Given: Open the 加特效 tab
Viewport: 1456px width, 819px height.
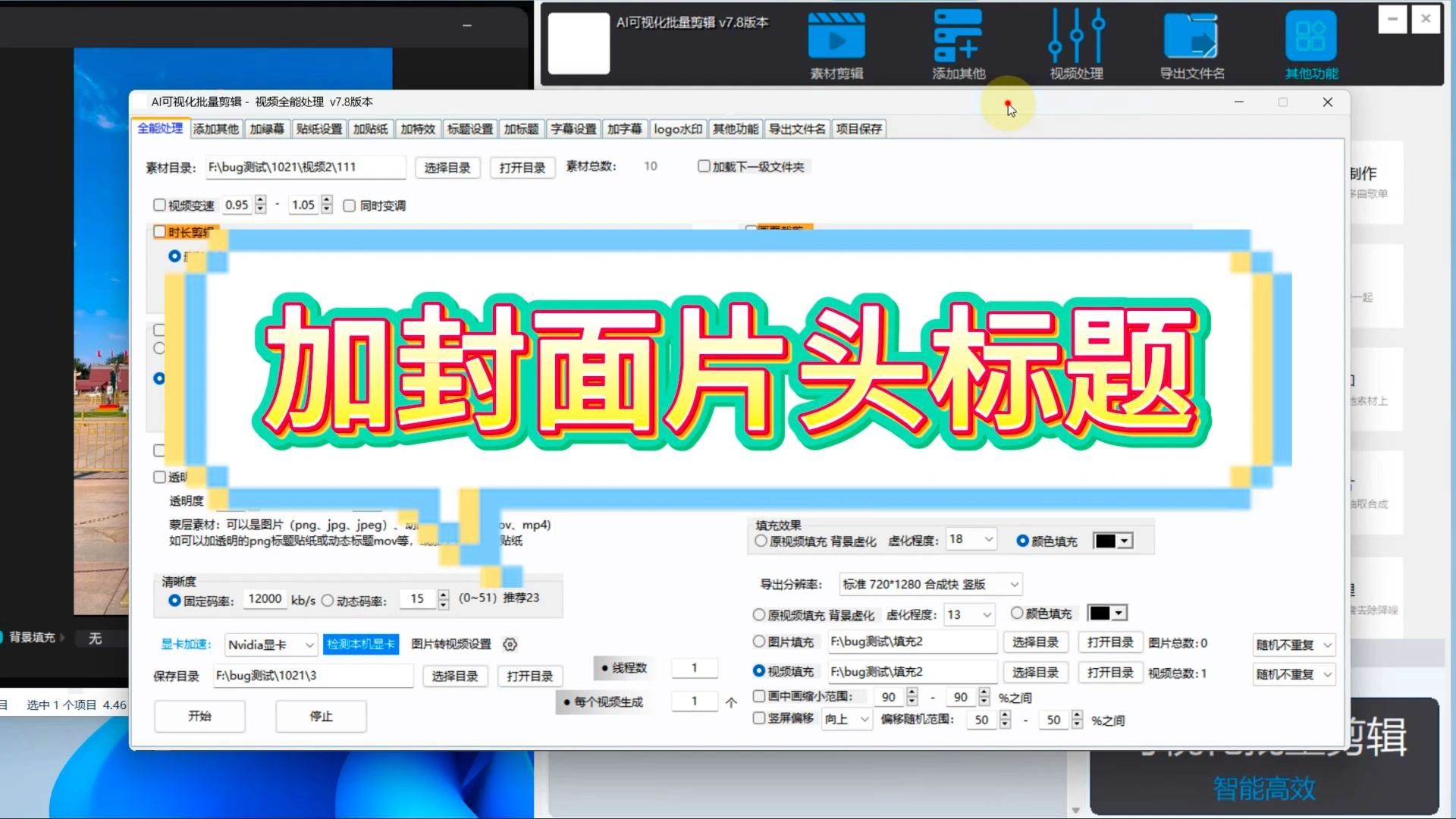Looking at the screenshot, I should 418,129.
